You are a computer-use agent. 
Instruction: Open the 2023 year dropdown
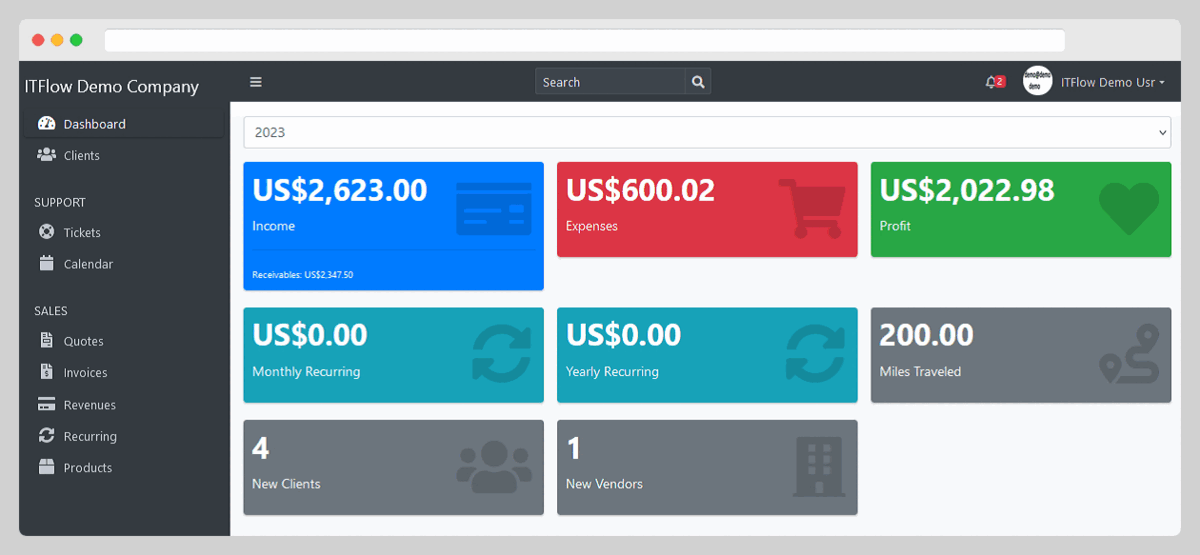(707, 132)
